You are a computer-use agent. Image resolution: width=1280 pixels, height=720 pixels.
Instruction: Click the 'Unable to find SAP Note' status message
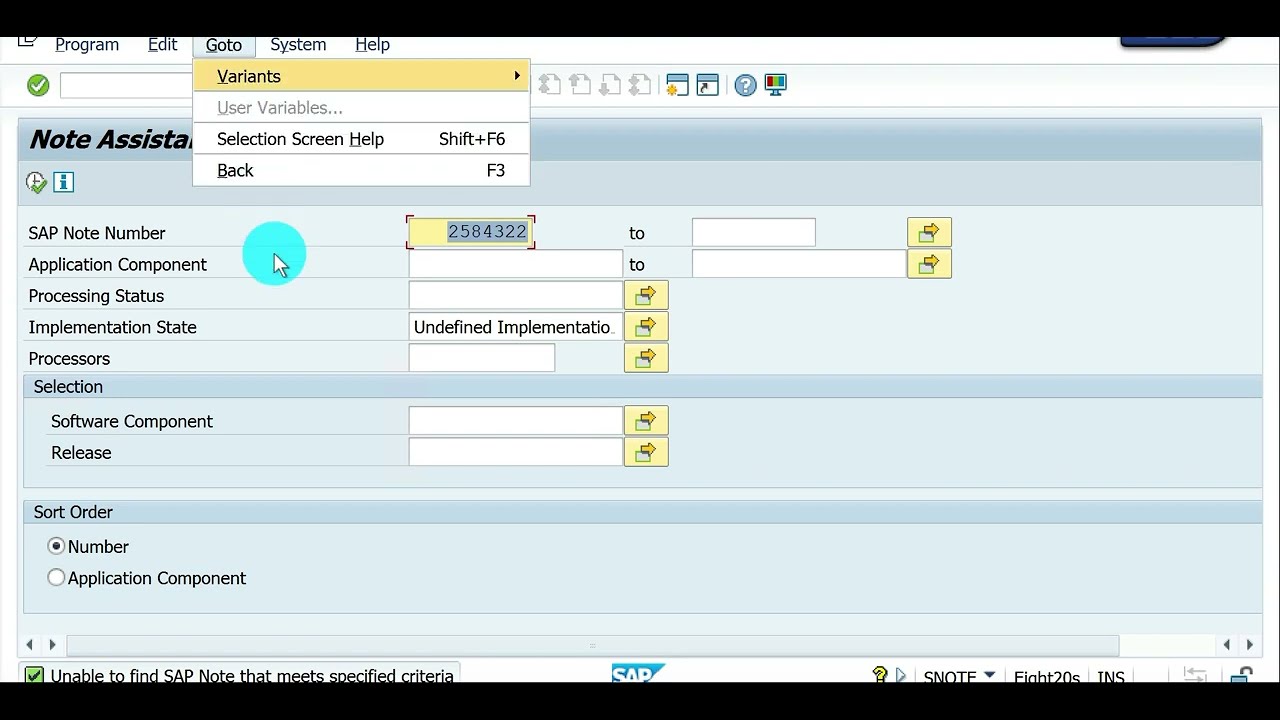point(252,676)
